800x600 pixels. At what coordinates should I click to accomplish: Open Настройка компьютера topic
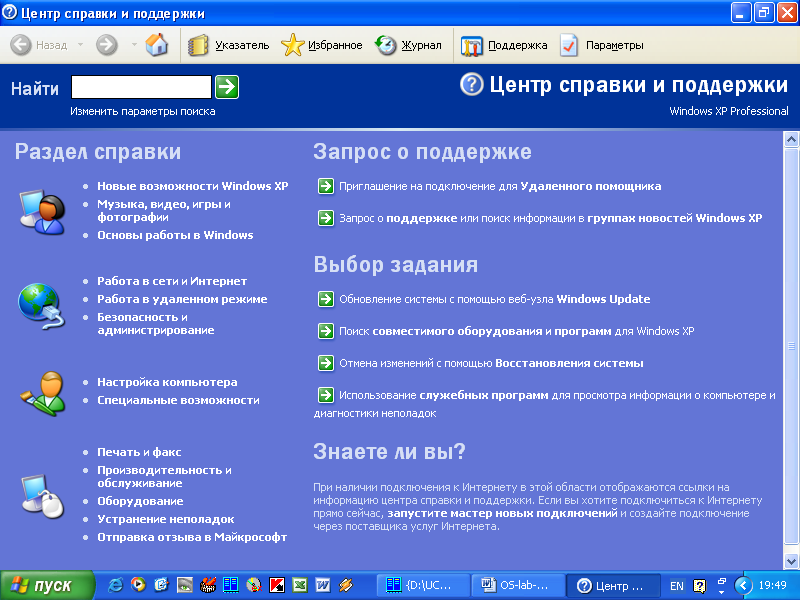tap(167, 382)
